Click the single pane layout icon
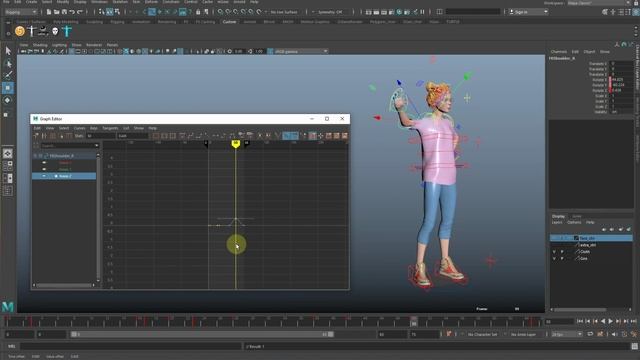The image size is (640, 360). pos(7,153)
